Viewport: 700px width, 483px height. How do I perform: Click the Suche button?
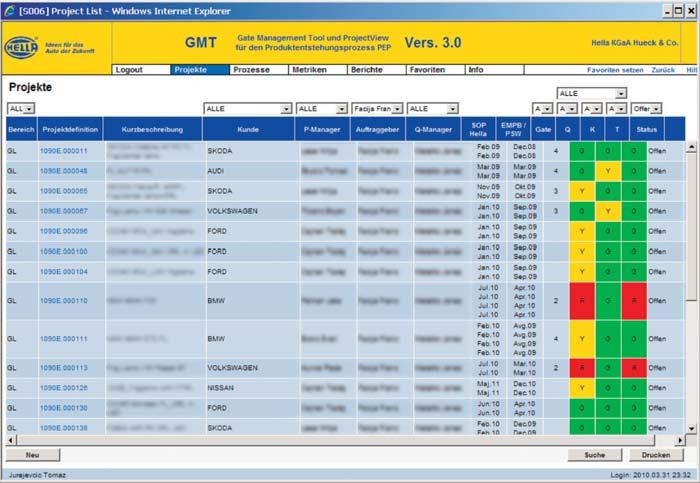595,455
